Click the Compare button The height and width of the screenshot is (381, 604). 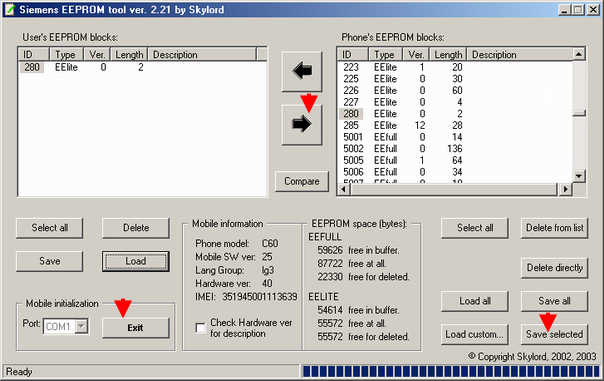302,181
